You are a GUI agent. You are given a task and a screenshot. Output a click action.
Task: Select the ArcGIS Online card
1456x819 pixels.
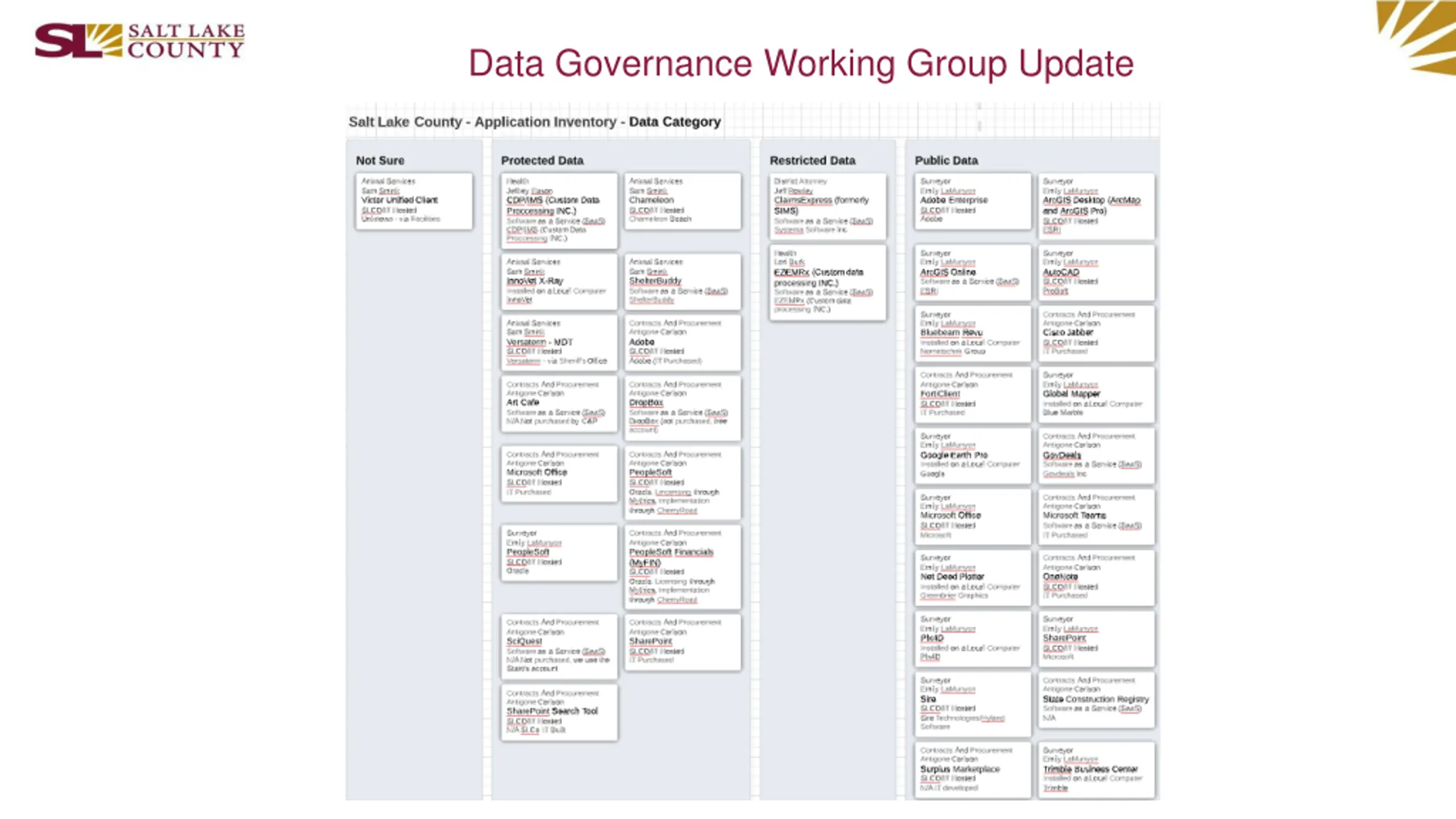(x=973, y=273)
